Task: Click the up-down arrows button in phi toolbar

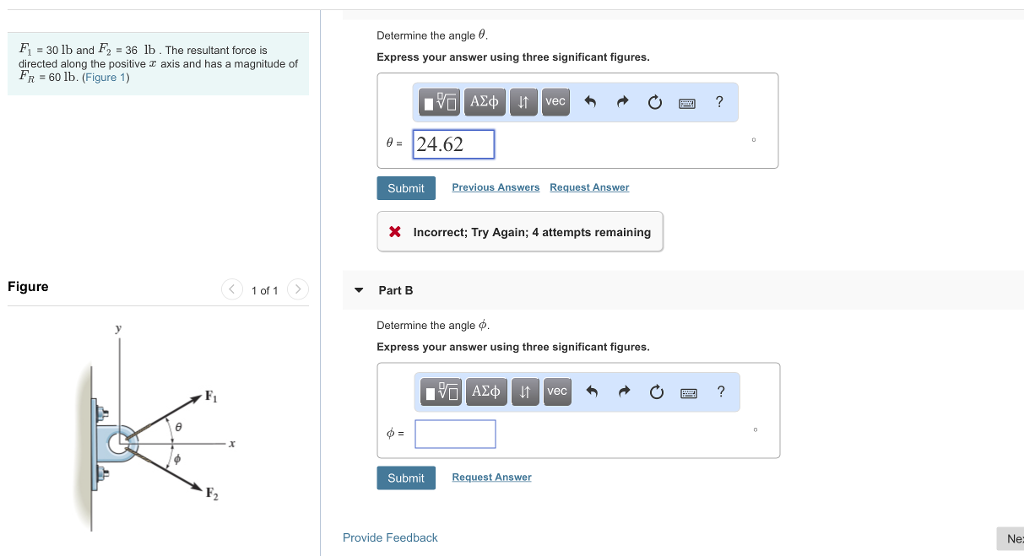Action: [525, 391]
